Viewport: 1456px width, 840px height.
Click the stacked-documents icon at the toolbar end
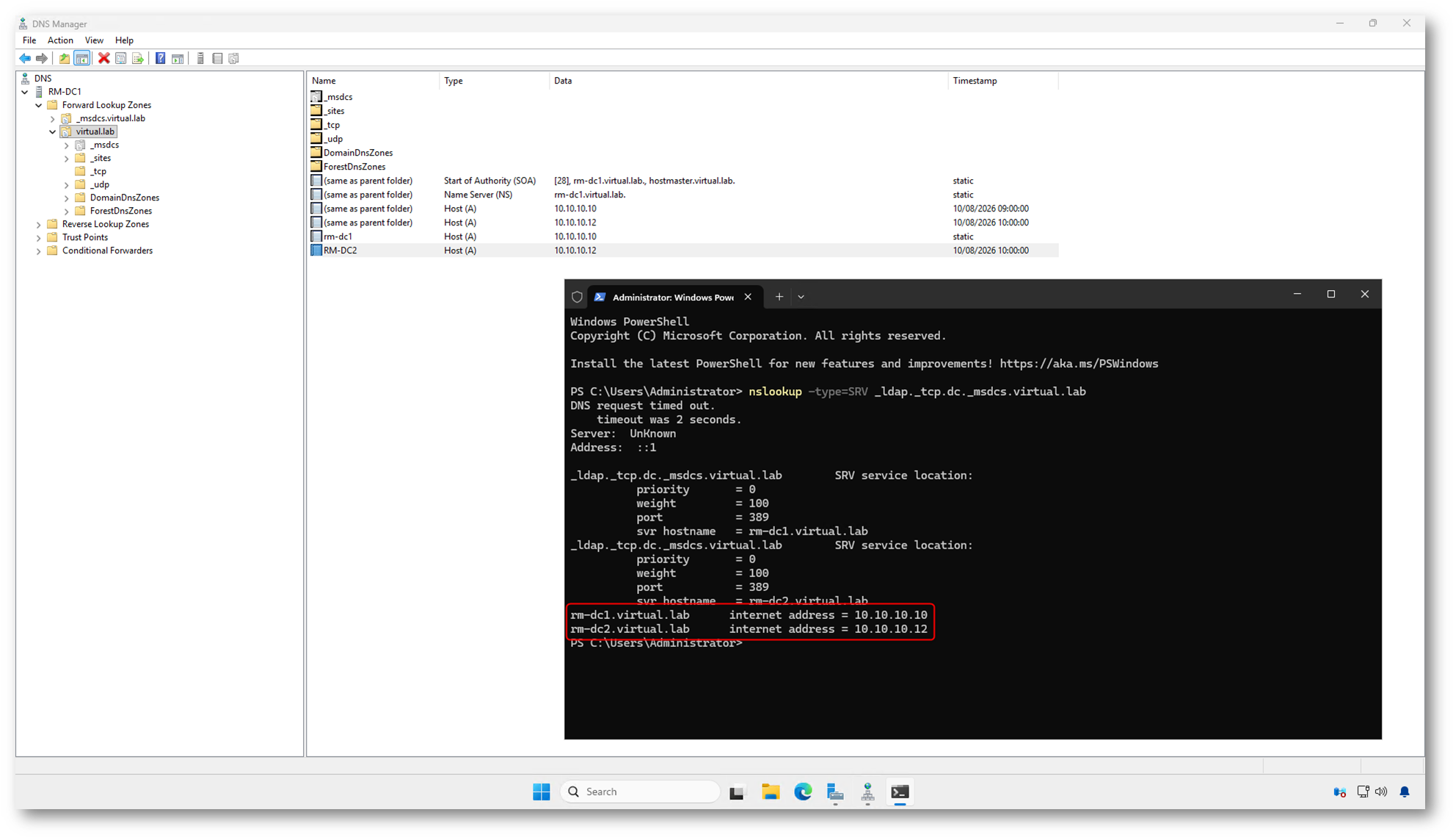234,58
